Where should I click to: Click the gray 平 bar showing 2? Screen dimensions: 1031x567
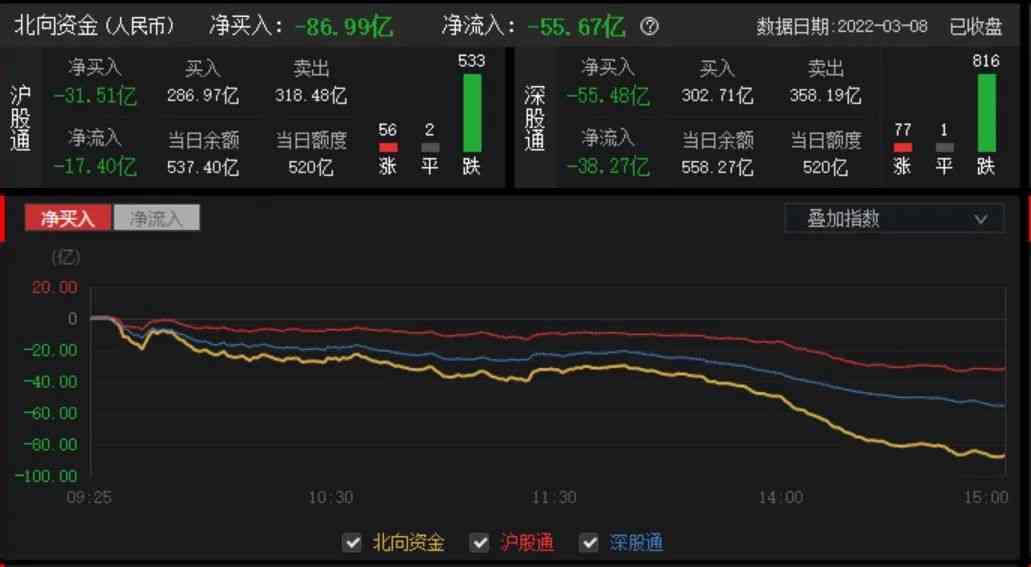click(430, 147)
